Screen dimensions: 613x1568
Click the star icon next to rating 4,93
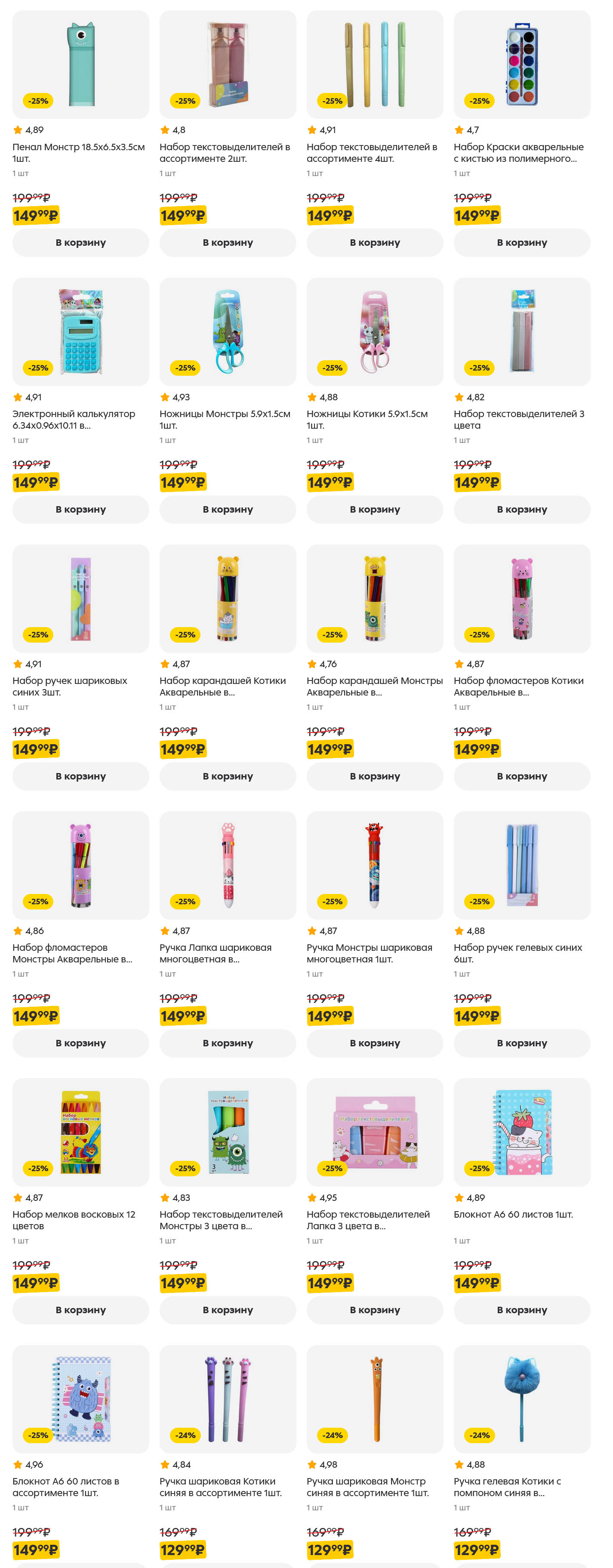tap(165, 397)
